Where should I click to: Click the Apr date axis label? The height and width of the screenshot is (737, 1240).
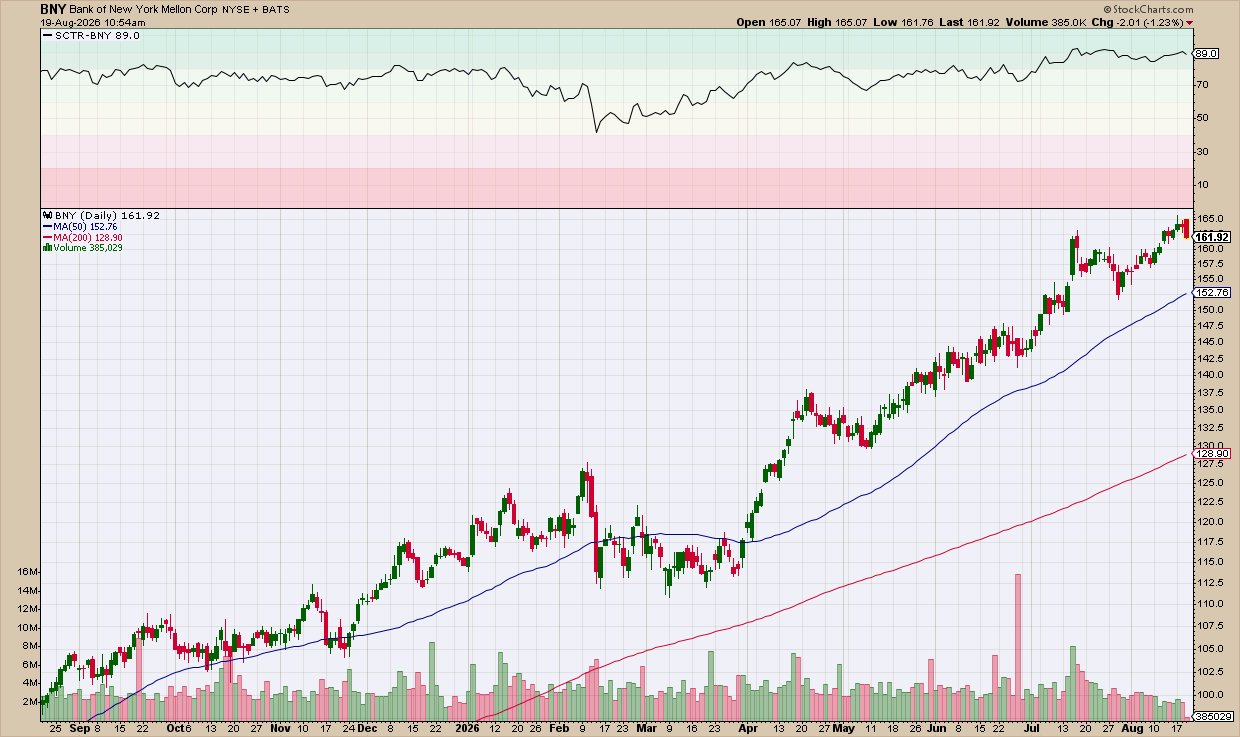point(750,730)
